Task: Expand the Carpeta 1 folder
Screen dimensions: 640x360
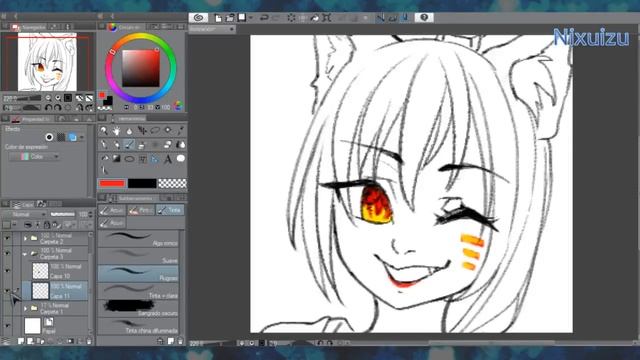Action: [x=25, y=308]
